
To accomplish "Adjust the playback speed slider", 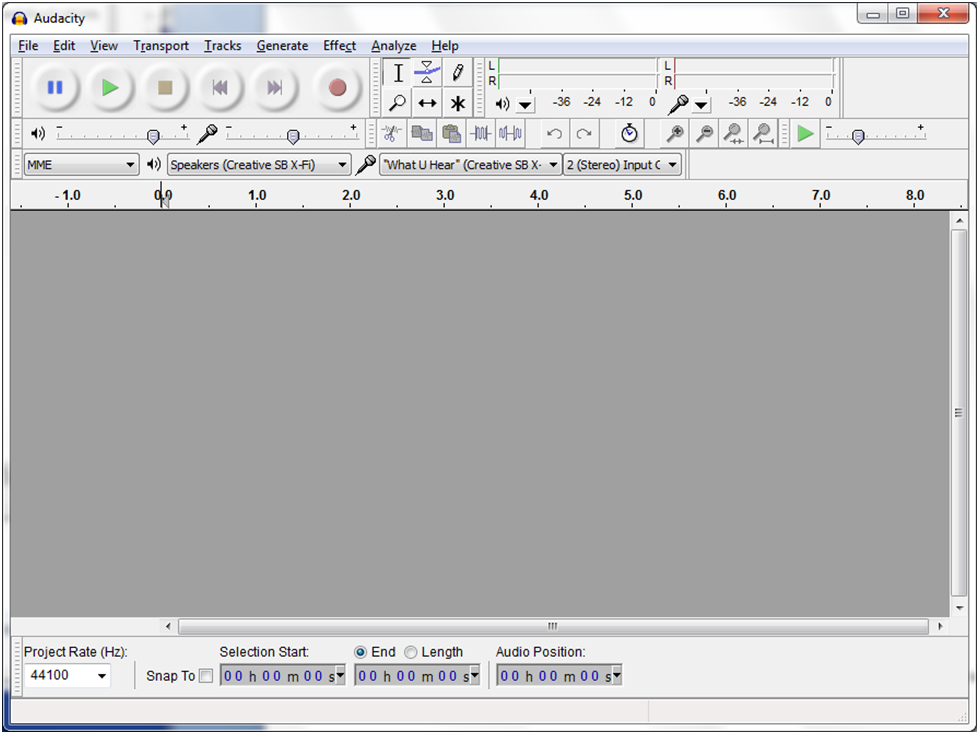I will click(858, 136).
